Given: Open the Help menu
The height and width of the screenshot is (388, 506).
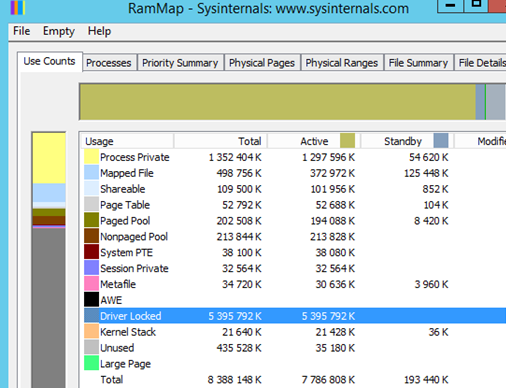Looking at the screenshot, I should point(99,31).
